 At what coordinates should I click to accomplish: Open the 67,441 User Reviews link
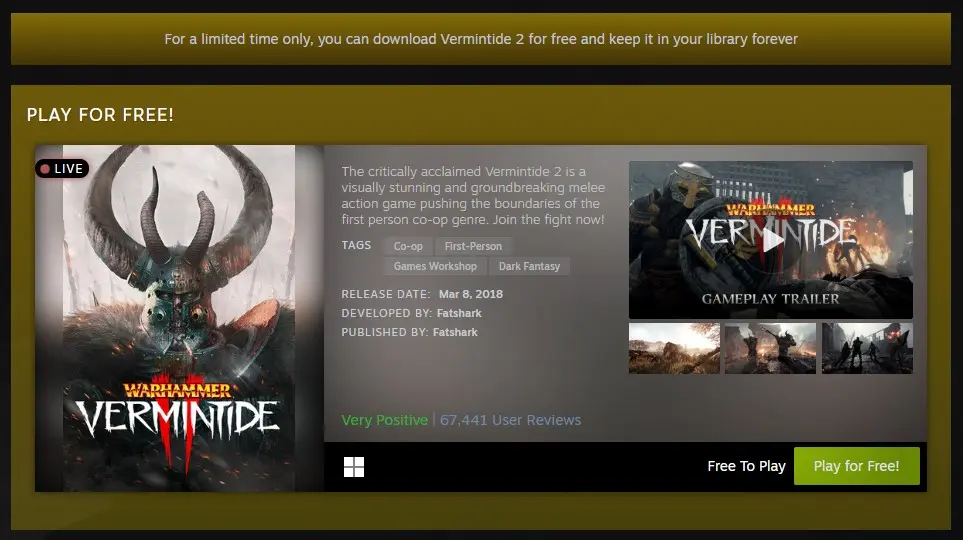pyautogui.click(x=510, y=420)
